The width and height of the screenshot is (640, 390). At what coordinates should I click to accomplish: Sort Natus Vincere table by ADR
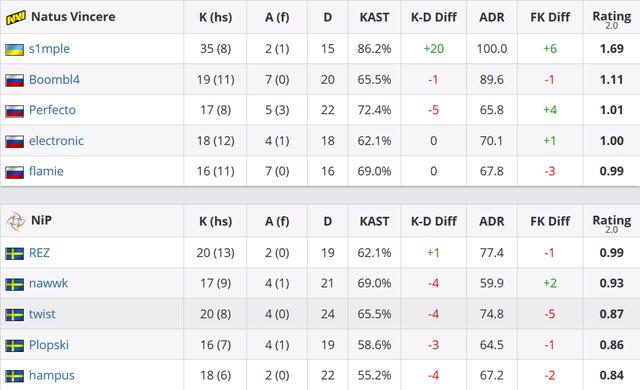click(x=492, y=17)
